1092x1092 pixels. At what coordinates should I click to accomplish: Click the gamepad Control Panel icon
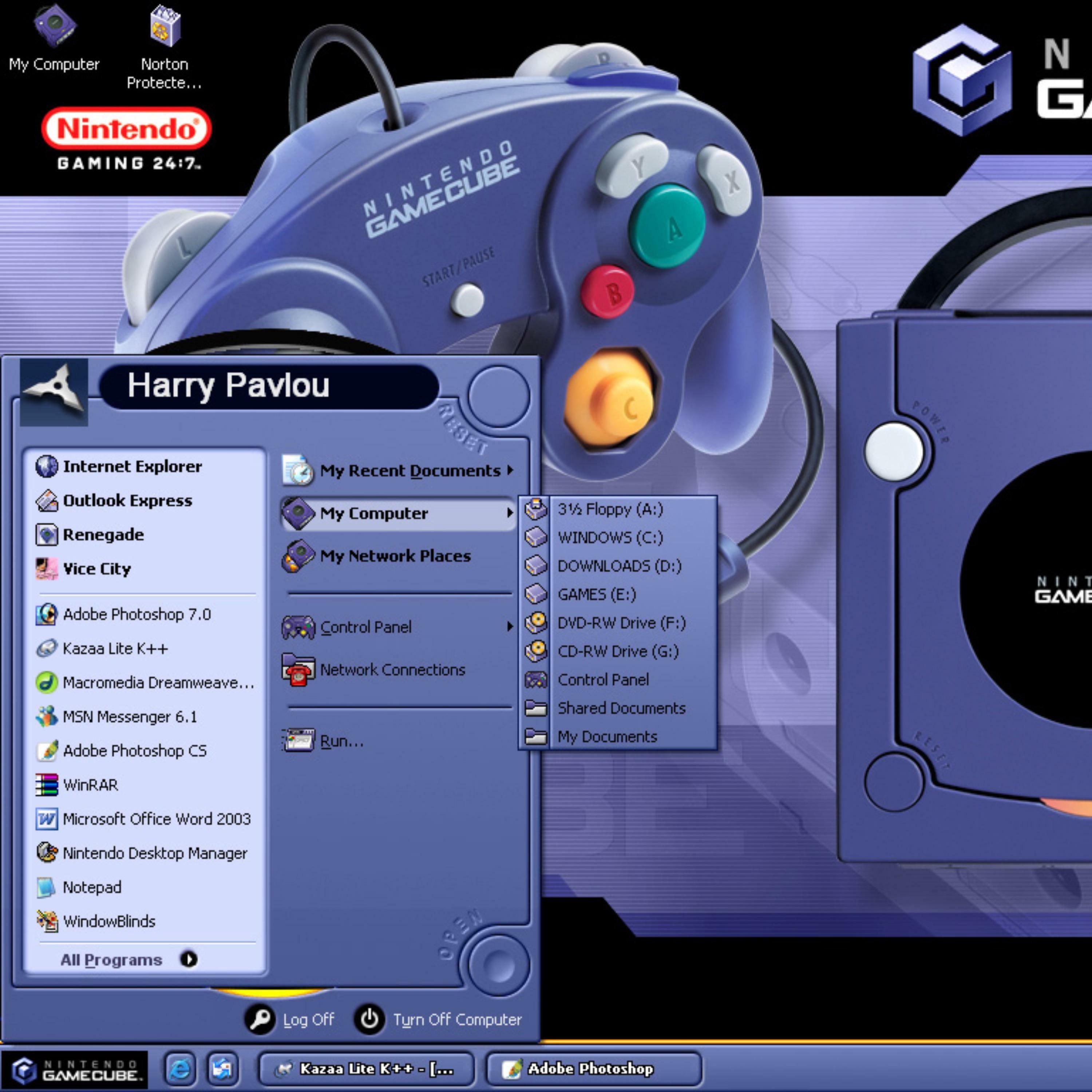tap(298, 628)
